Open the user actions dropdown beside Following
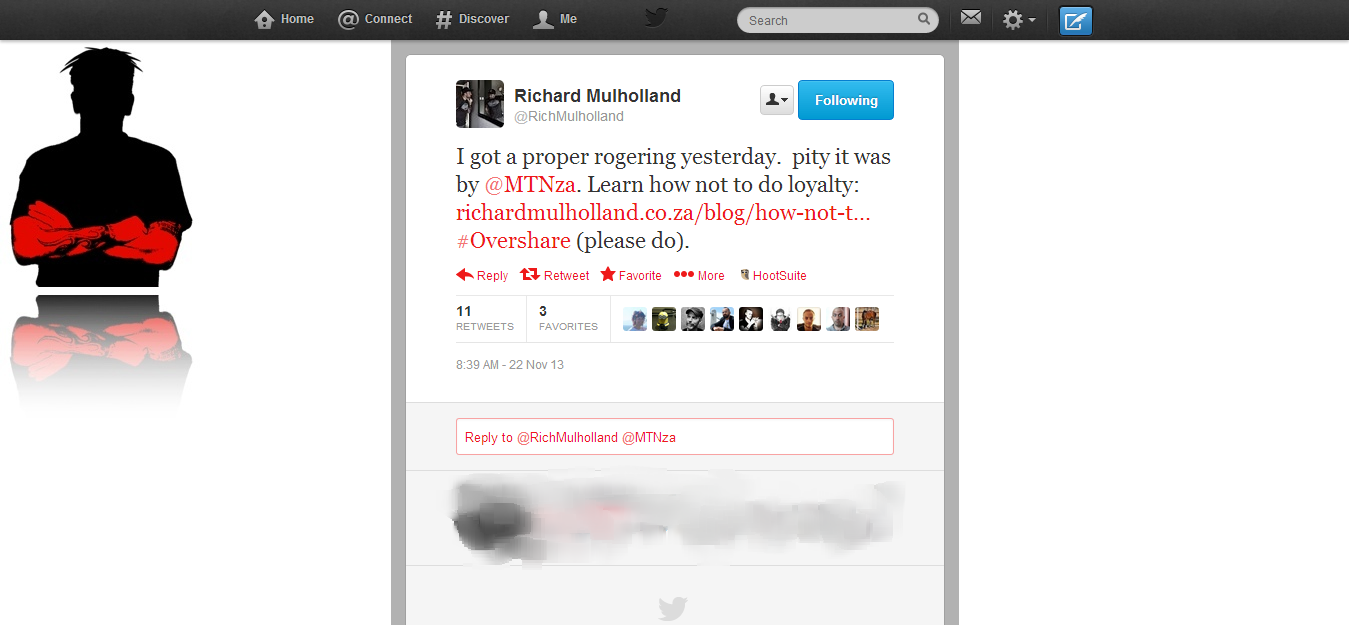This screenshot has width=1349, height=625. tap(777, 100)
